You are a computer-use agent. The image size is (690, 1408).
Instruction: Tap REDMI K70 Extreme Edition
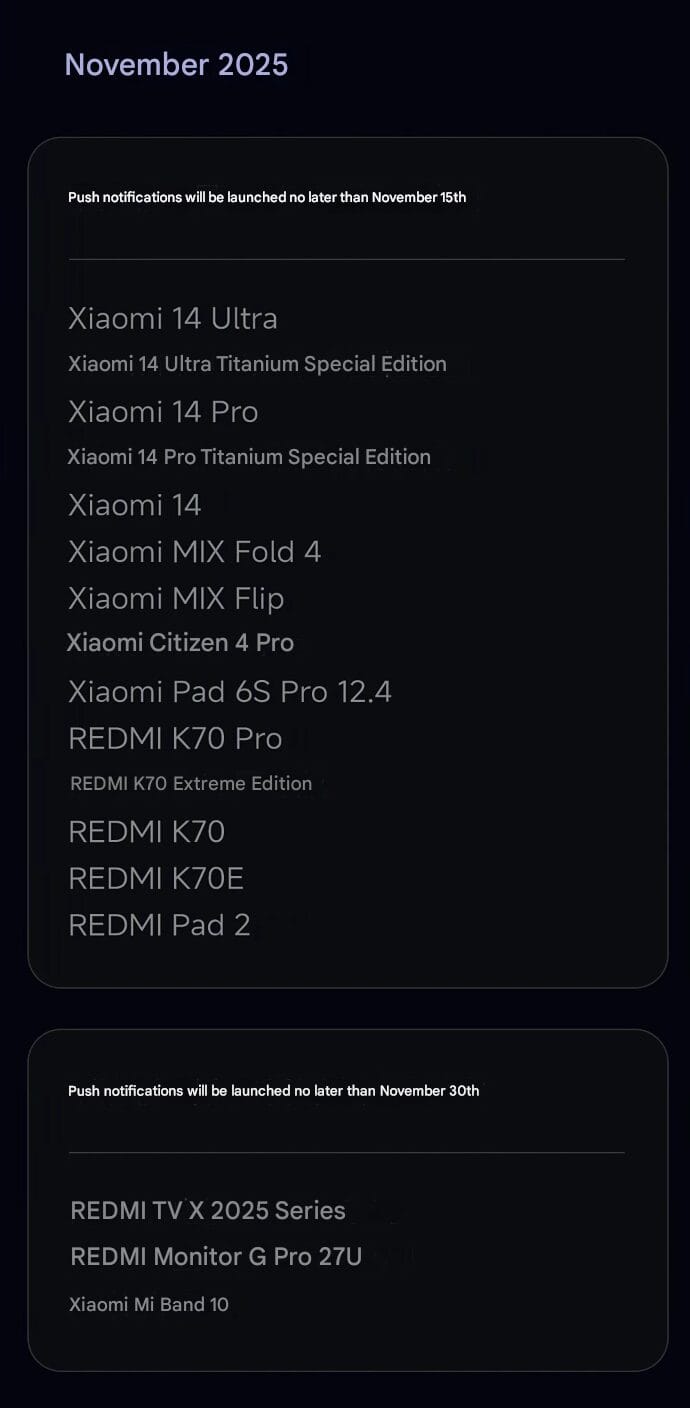pyautogui.click(x=191, y=784)
